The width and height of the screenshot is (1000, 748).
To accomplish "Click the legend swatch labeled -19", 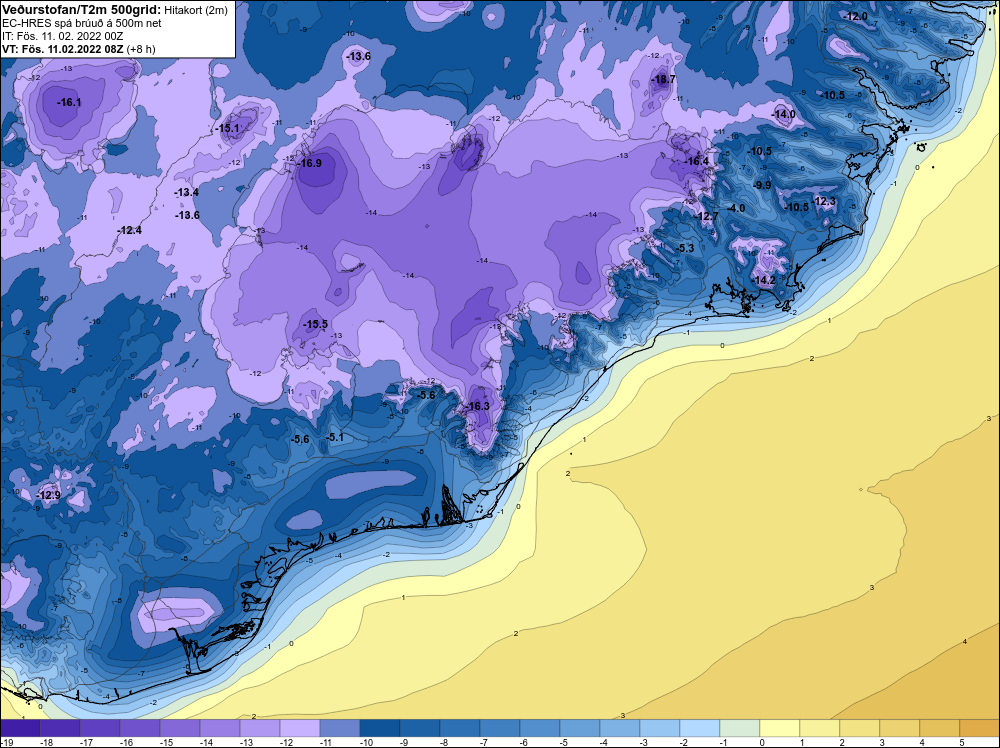I will (20, 728).
